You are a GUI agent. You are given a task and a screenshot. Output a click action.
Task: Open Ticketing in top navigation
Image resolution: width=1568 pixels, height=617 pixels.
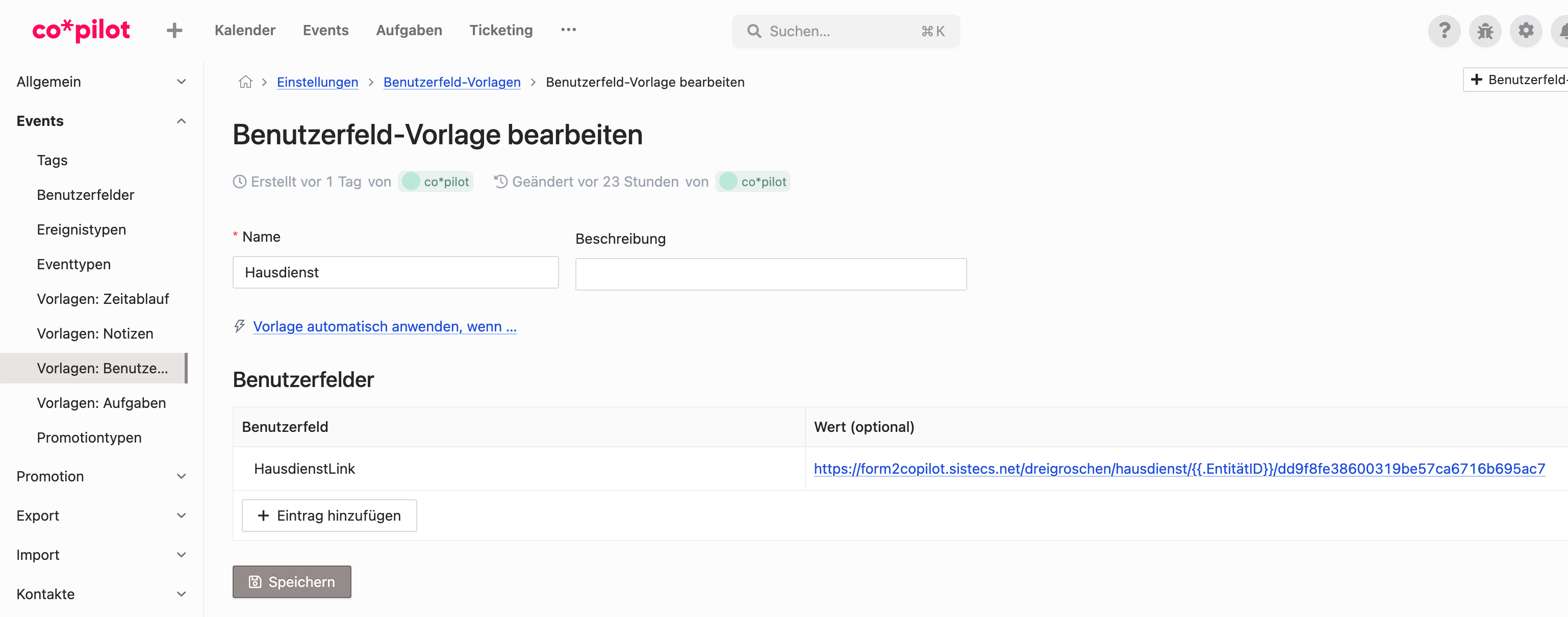pos(501,31)
